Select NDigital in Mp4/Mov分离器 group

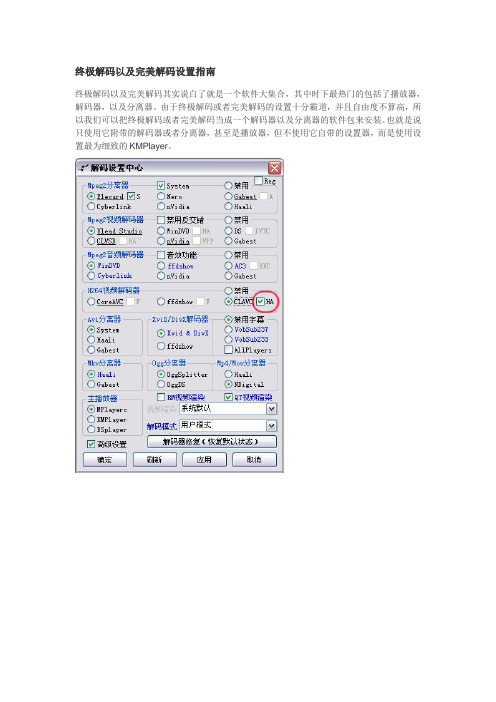coord(228,384)
